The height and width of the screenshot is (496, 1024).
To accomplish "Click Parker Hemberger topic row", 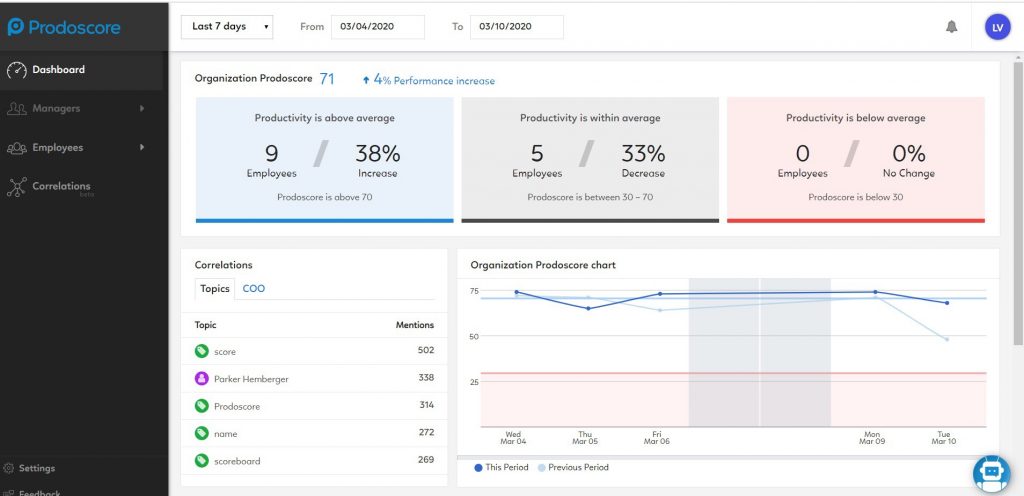I will [x=314, y=379].
